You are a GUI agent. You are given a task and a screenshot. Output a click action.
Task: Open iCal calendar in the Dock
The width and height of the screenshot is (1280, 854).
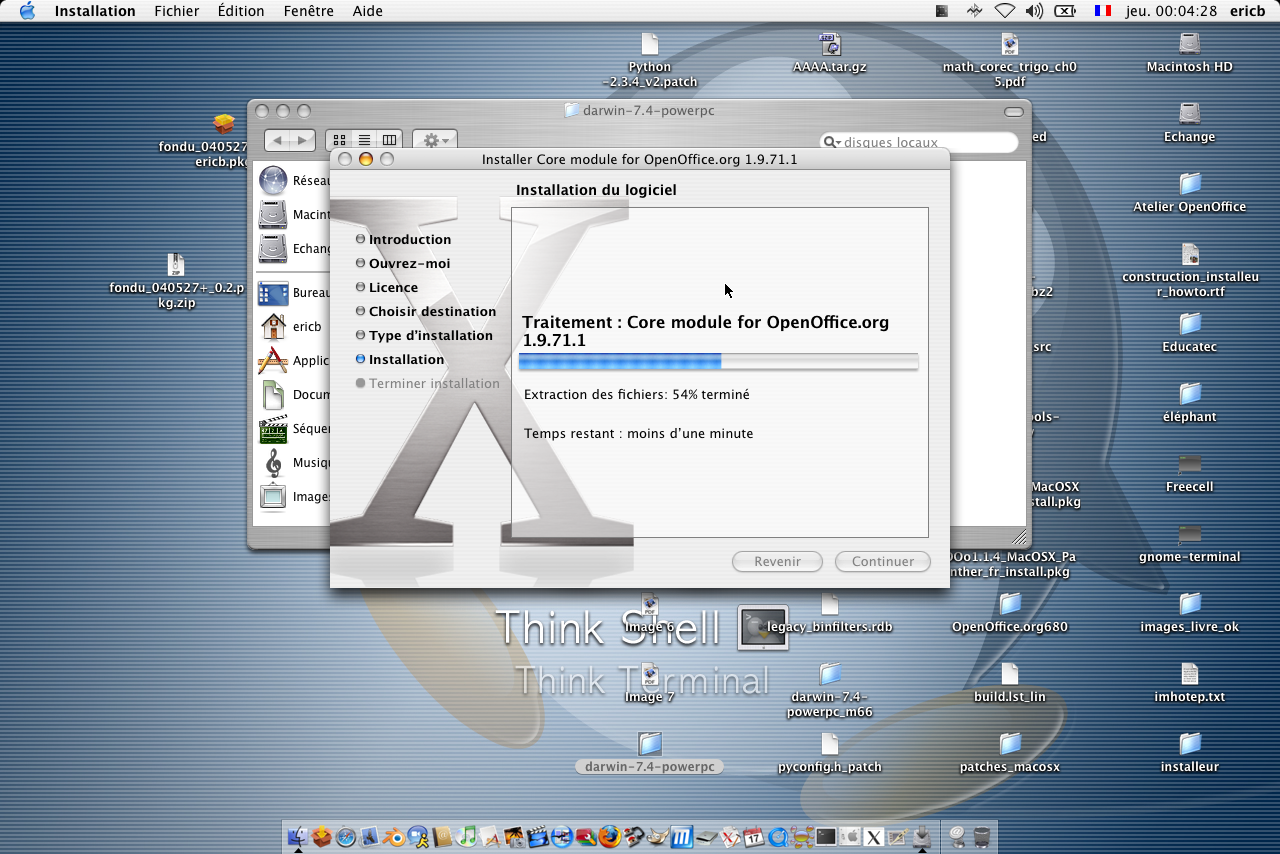(x=754, y=836)
